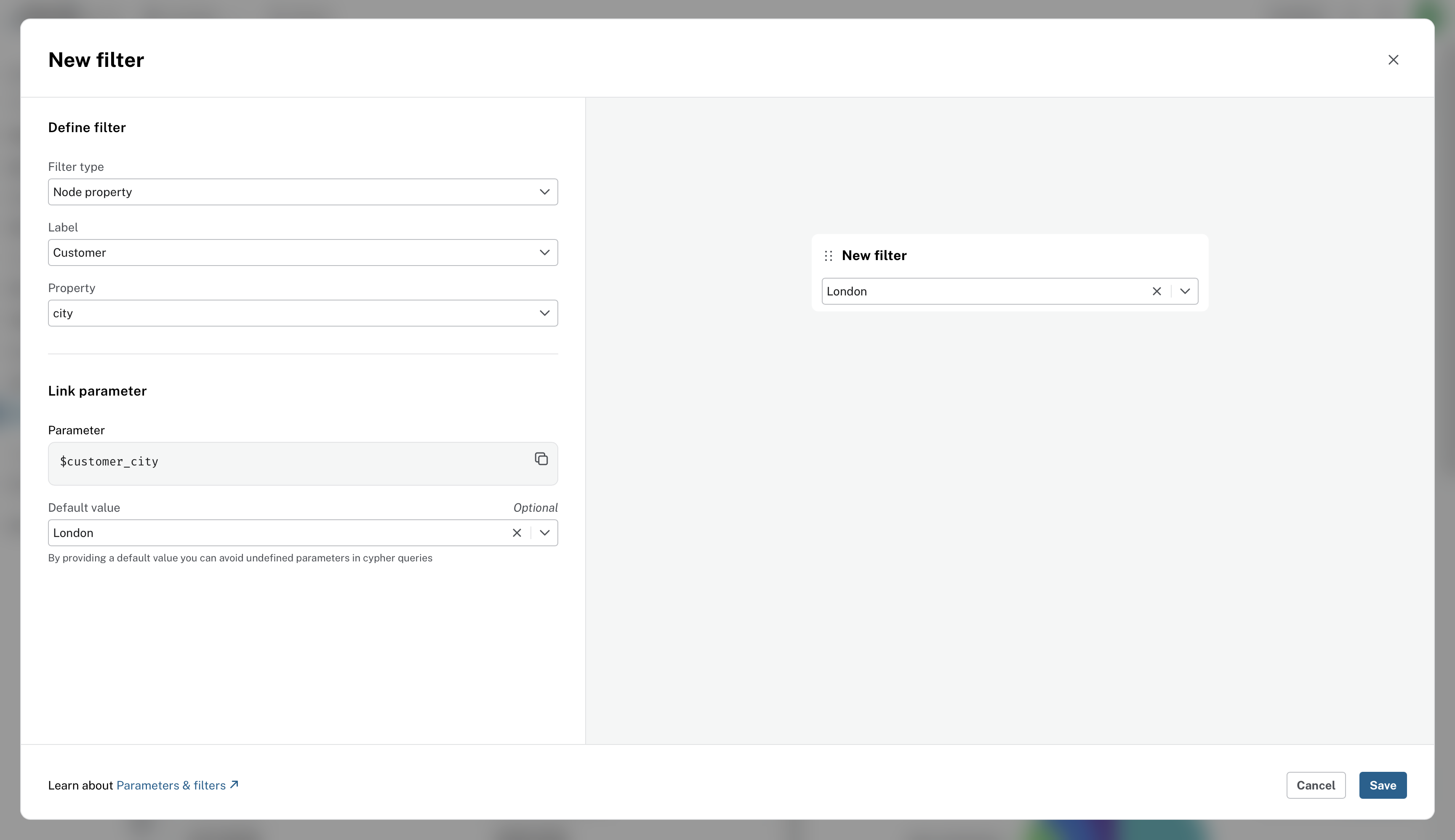
Task: Click the Property dropdown chevron
Action: click(543, 313)
